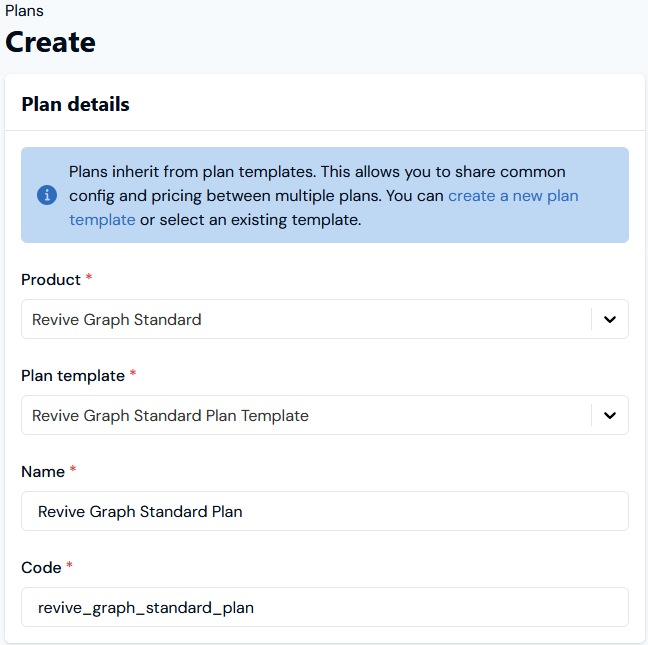Click into the Code input field

pos(325,607)
